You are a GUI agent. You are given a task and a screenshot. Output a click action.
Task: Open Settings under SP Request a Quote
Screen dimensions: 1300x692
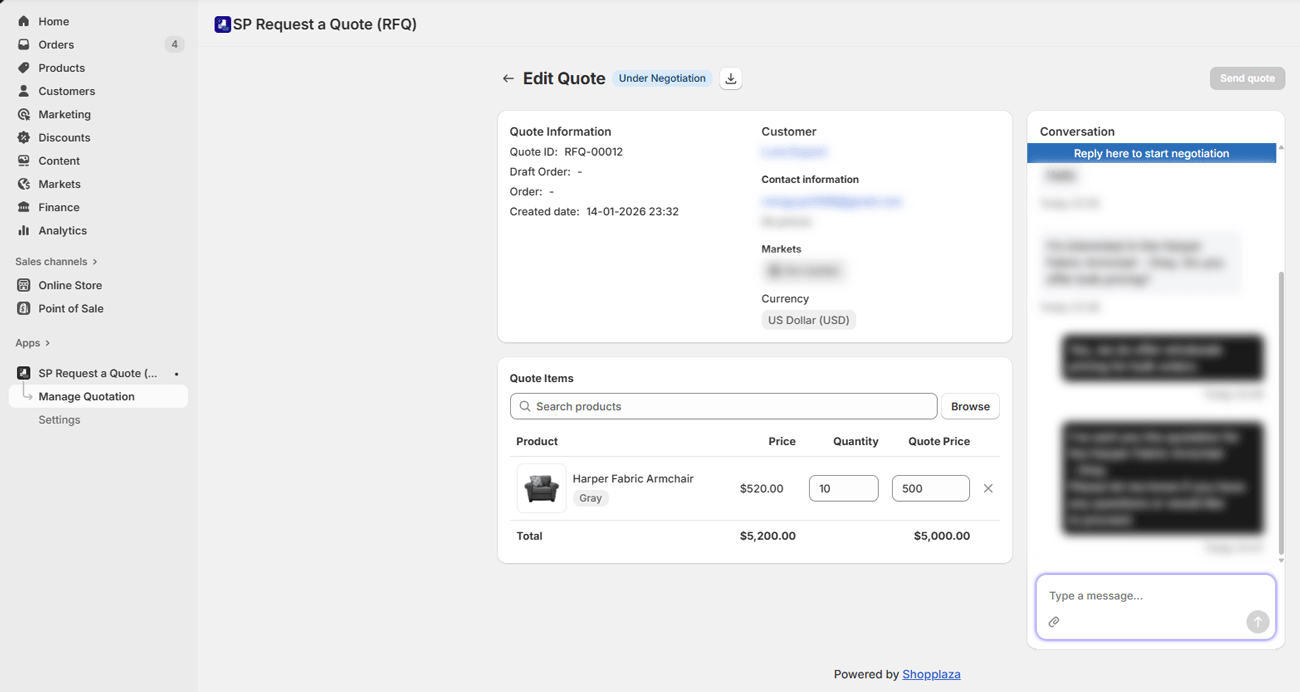59,419
